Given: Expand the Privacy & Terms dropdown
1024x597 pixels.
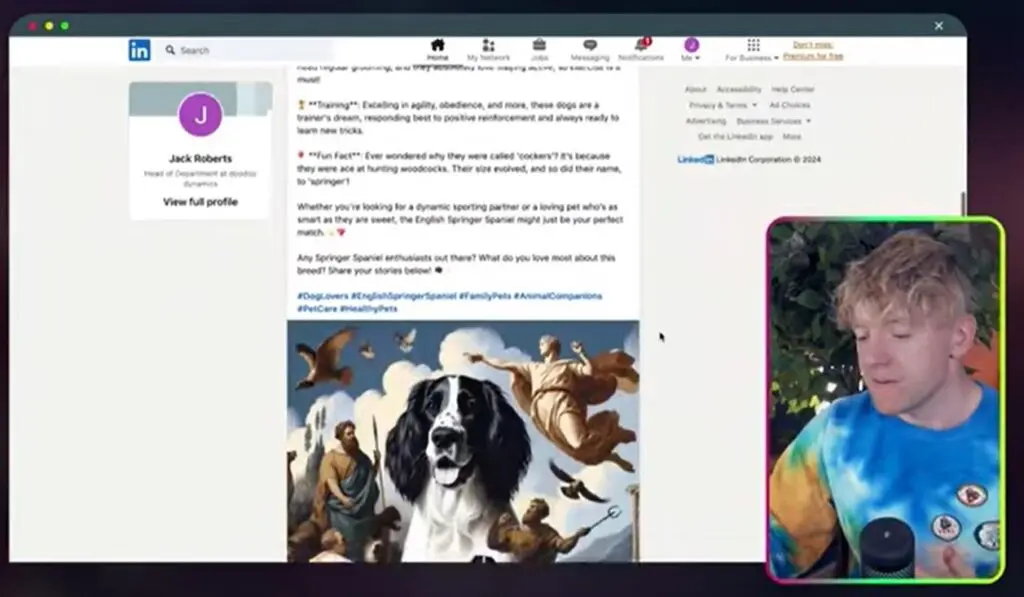Looking at the screenshot, I should tap(722, 105).
